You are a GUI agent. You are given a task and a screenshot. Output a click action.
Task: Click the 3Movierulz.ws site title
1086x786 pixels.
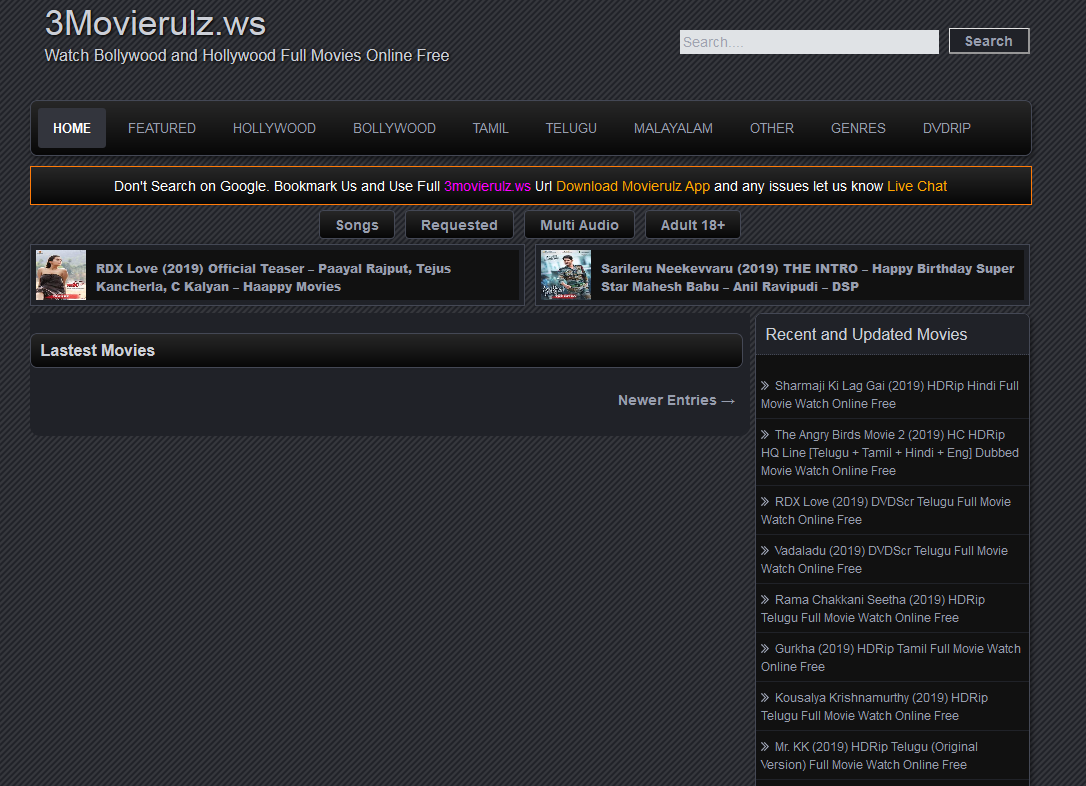pos(155,24)
